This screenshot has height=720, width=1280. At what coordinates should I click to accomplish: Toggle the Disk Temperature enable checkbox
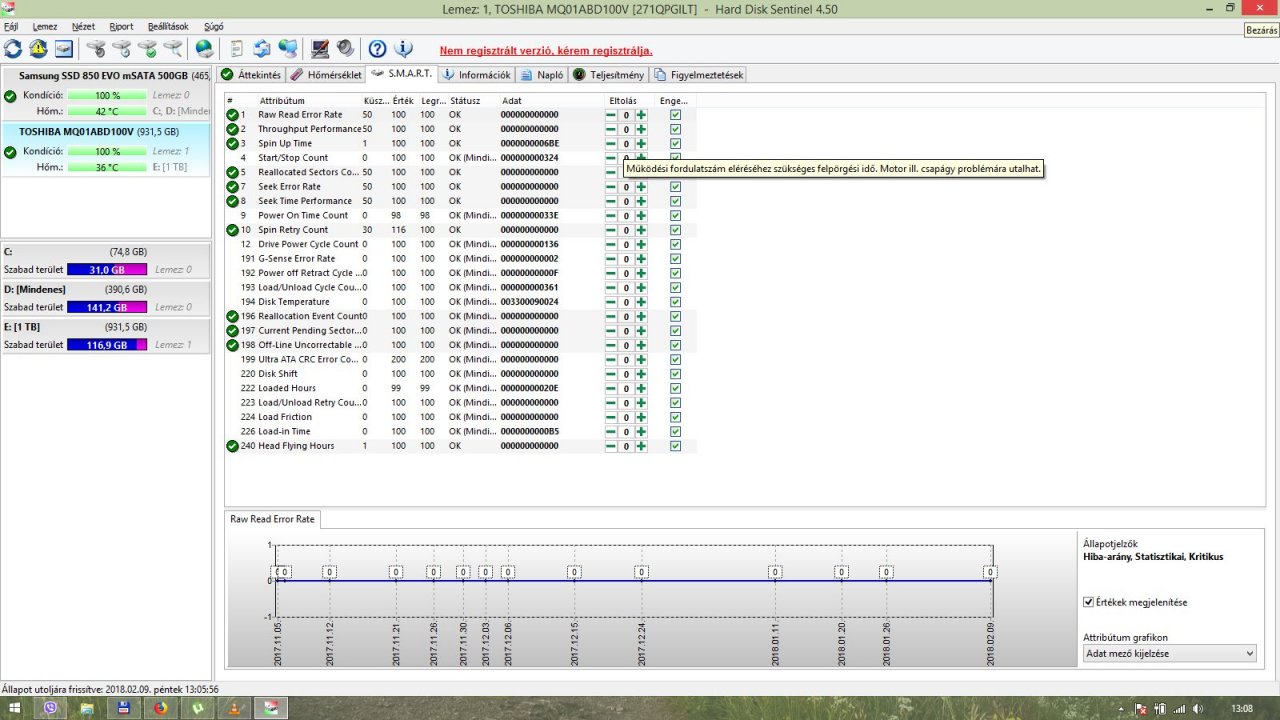(675, 302)
